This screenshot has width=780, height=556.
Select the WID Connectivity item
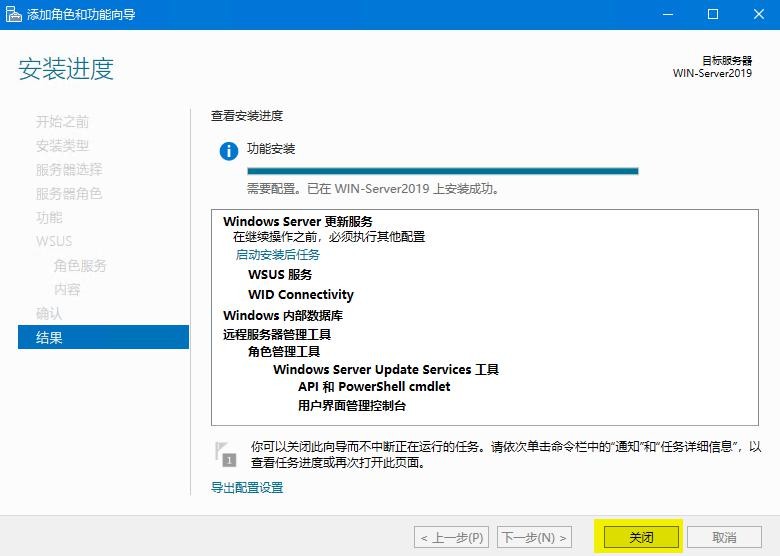tap(300, 295)
